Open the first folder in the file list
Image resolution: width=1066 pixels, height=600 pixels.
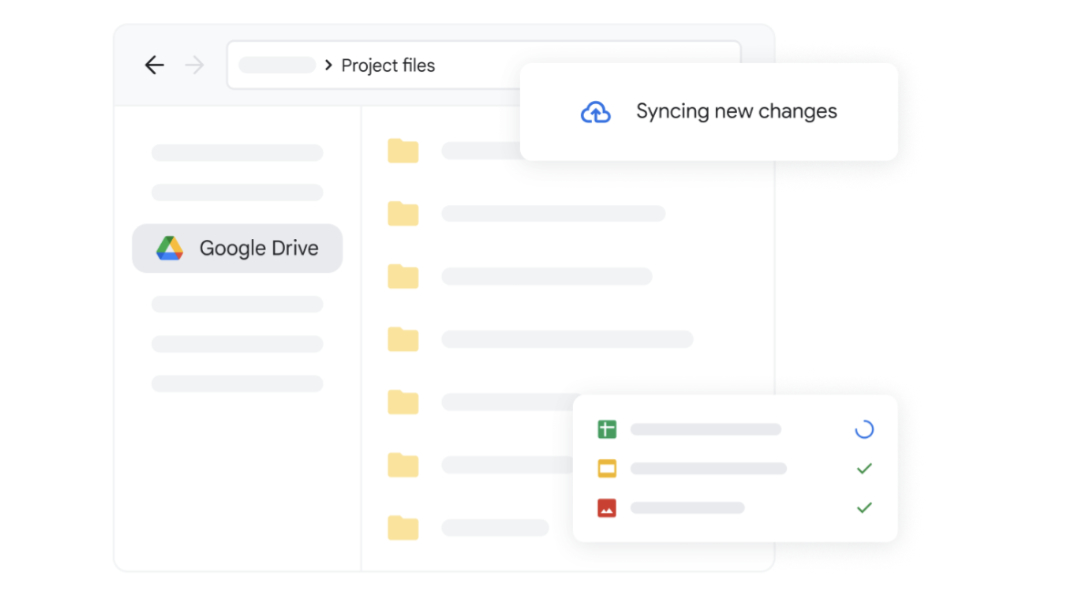402,150
